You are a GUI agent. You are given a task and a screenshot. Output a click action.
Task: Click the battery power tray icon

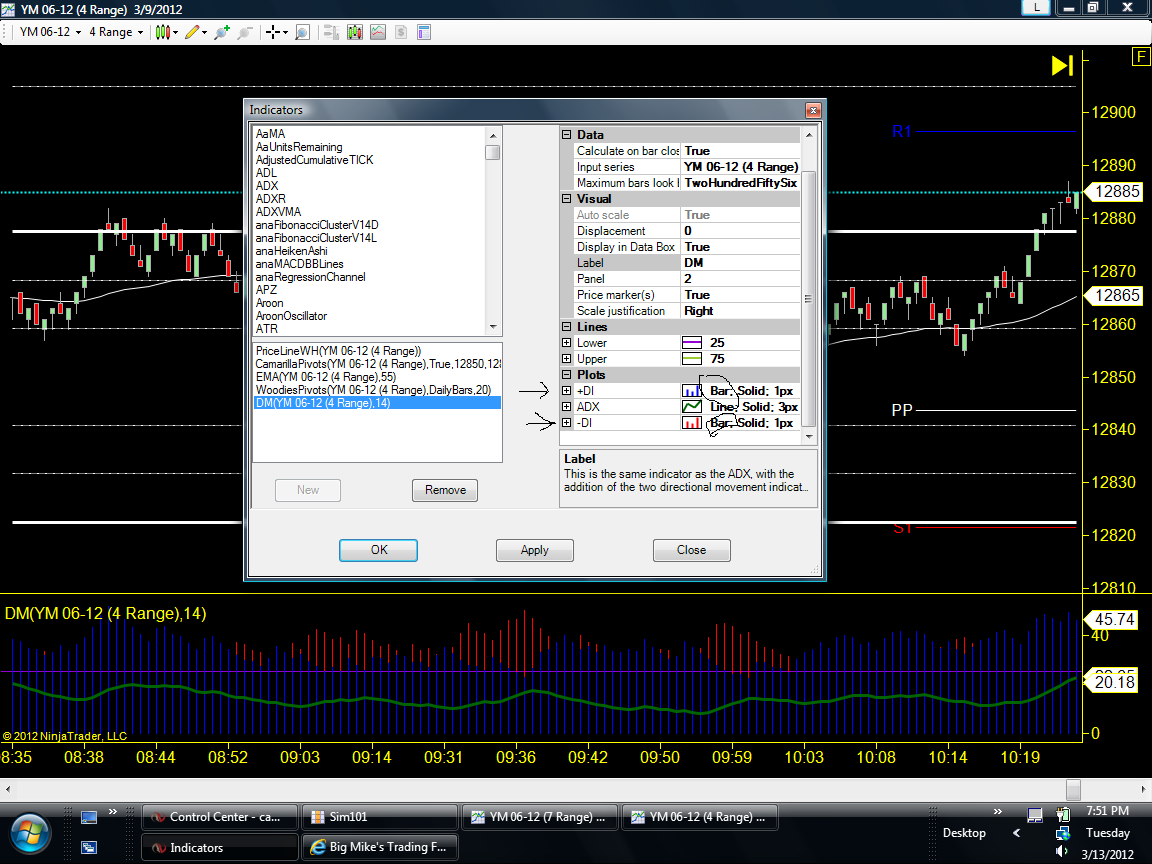click(x=1062, y=813)
